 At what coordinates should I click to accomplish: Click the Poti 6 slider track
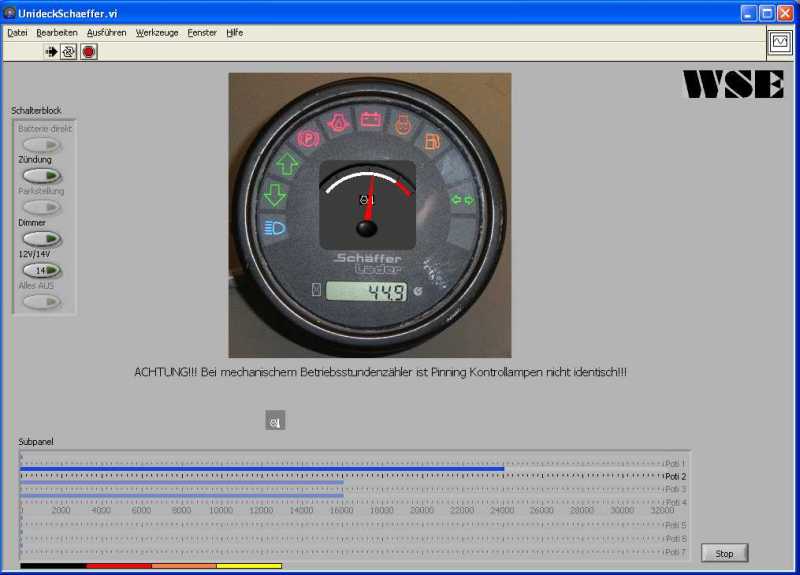pyautogui.click(x=341, y=538)
